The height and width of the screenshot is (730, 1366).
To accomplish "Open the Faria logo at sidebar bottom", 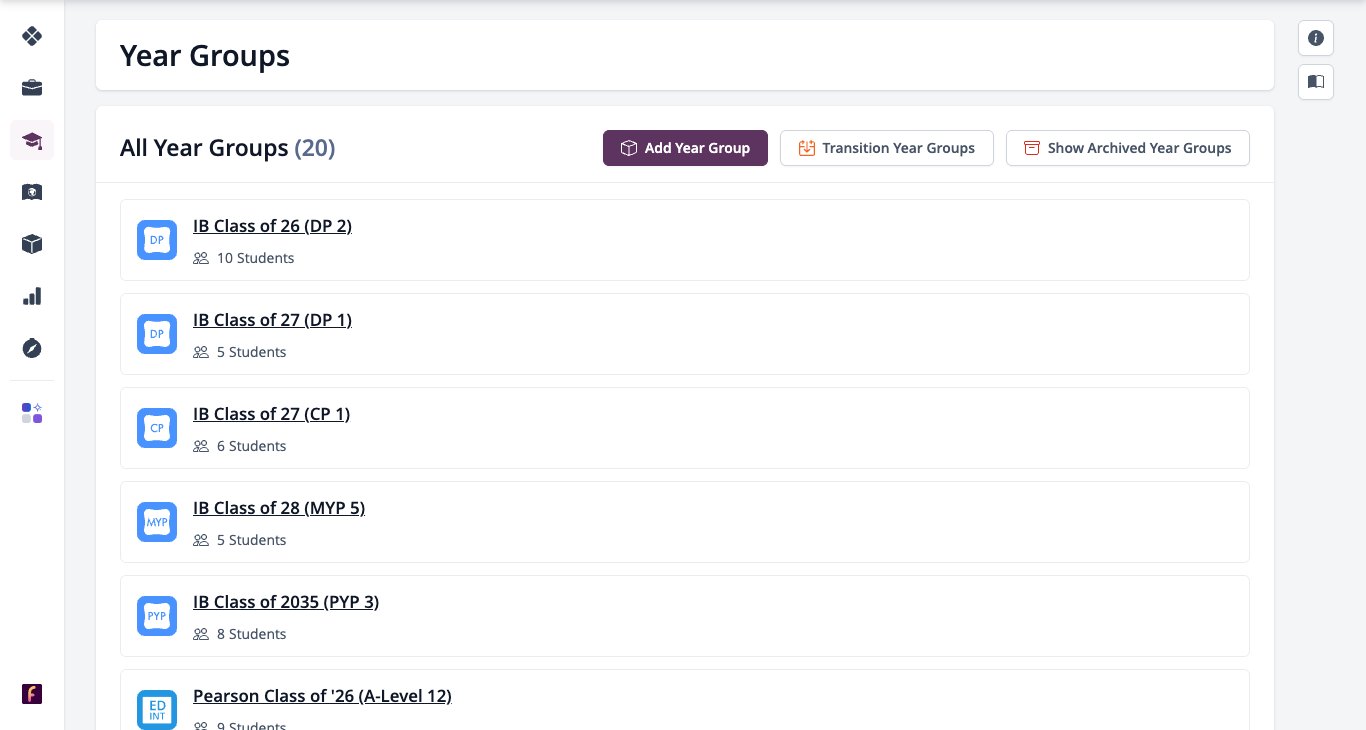I will click(x=32, y=694).
